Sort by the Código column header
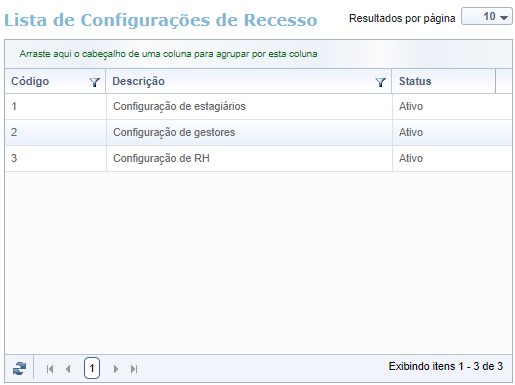 [x=30, y=81]
